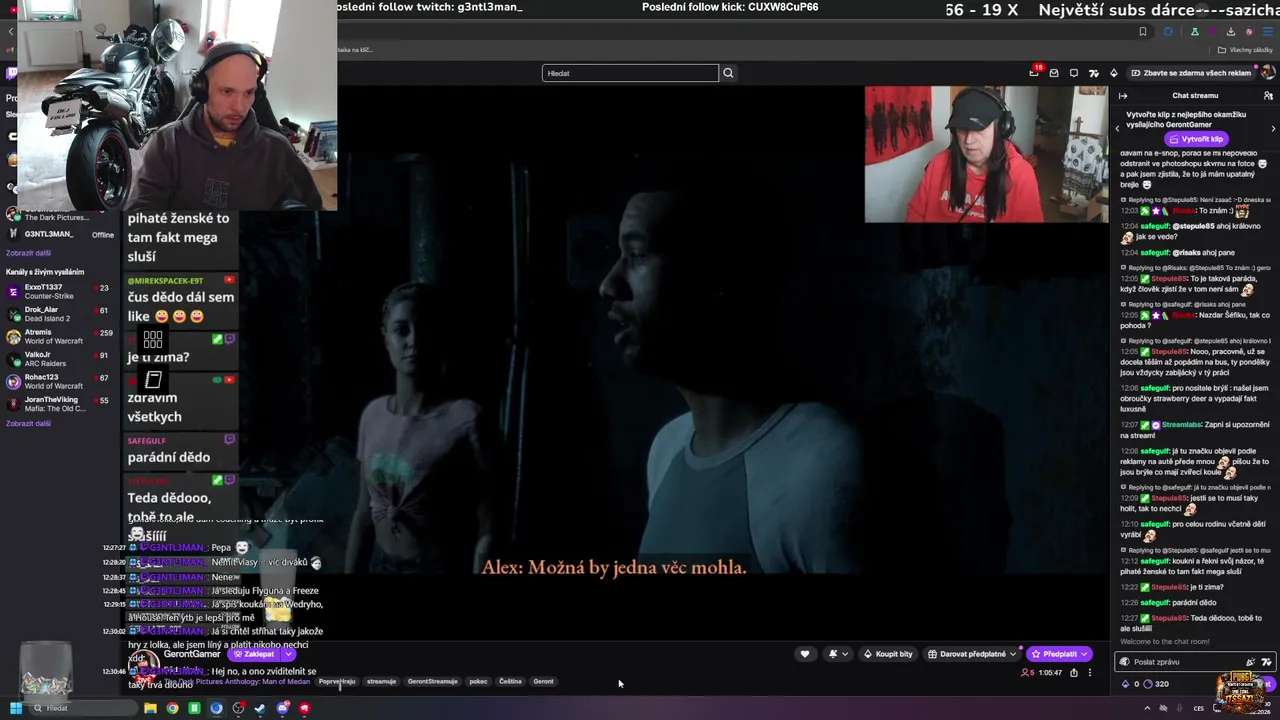This screenshot has height=720, width=1280.
Task: Bookmark this page icon in address bar
Action: 1143,31
